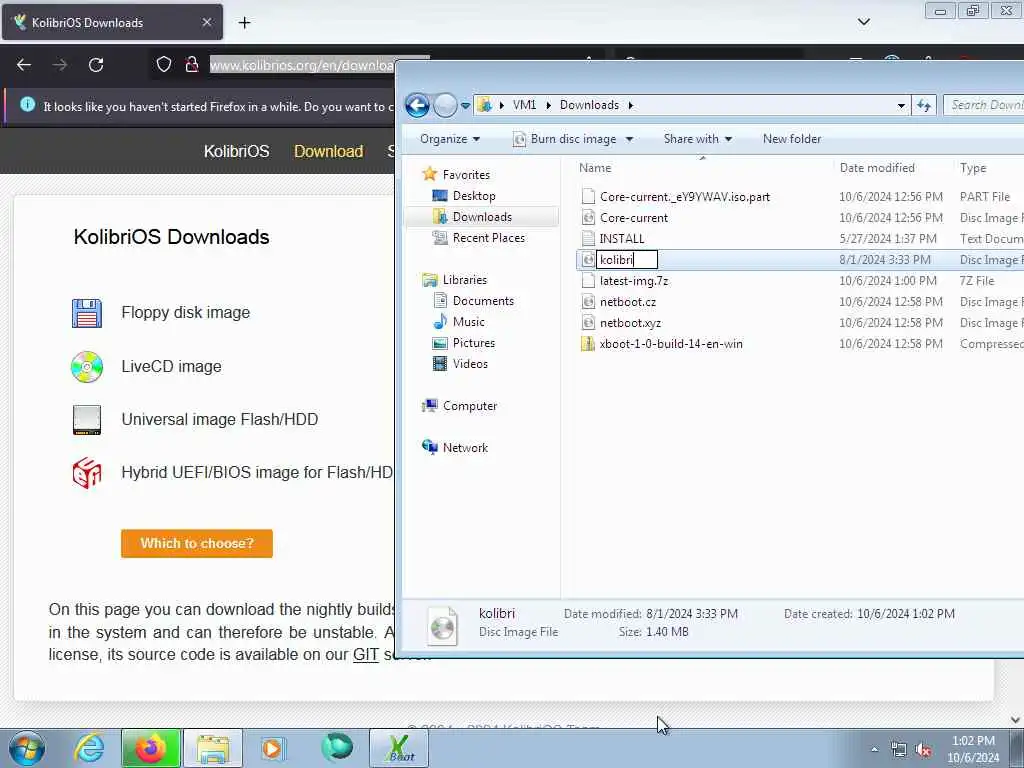Select the xboot-1-0-build-14-en-win archive
1024x768 pixels.
pos(671,344)
